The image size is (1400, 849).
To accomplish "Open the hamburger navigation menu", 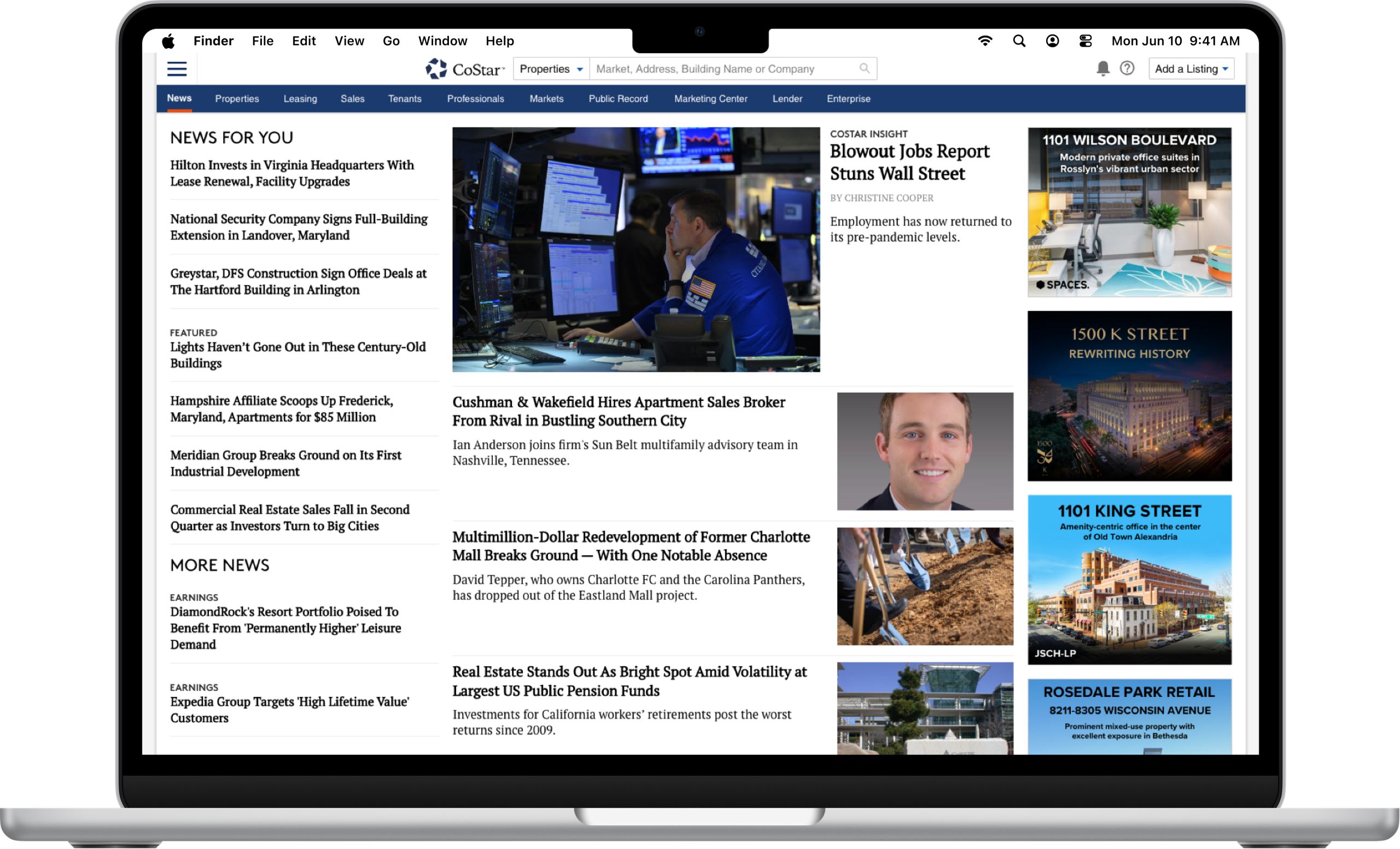I will pyautogui.click(x=177, y=69).
